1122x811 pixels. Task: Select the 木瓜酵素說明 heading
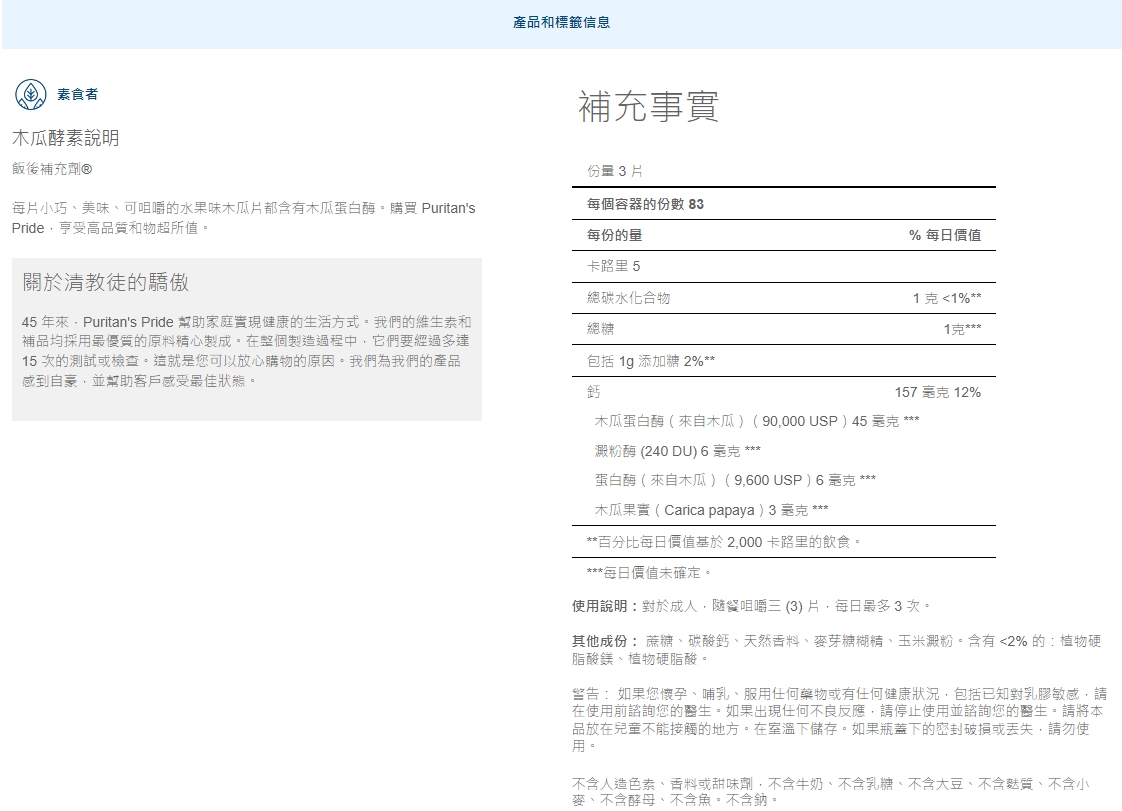tap(66, 138)
